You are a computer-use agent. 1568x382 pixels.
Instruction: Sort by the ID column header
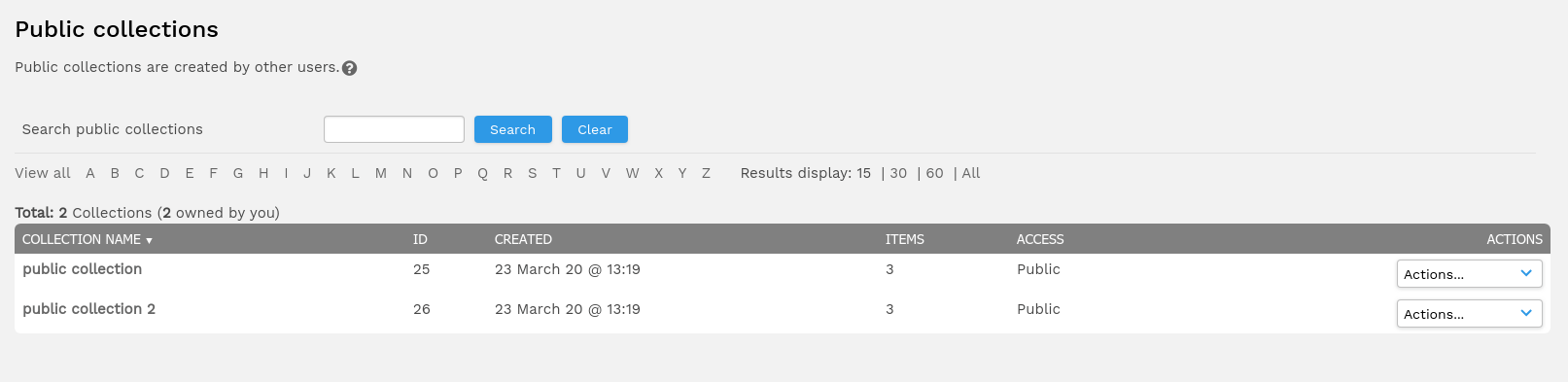[x=420, y=239]
